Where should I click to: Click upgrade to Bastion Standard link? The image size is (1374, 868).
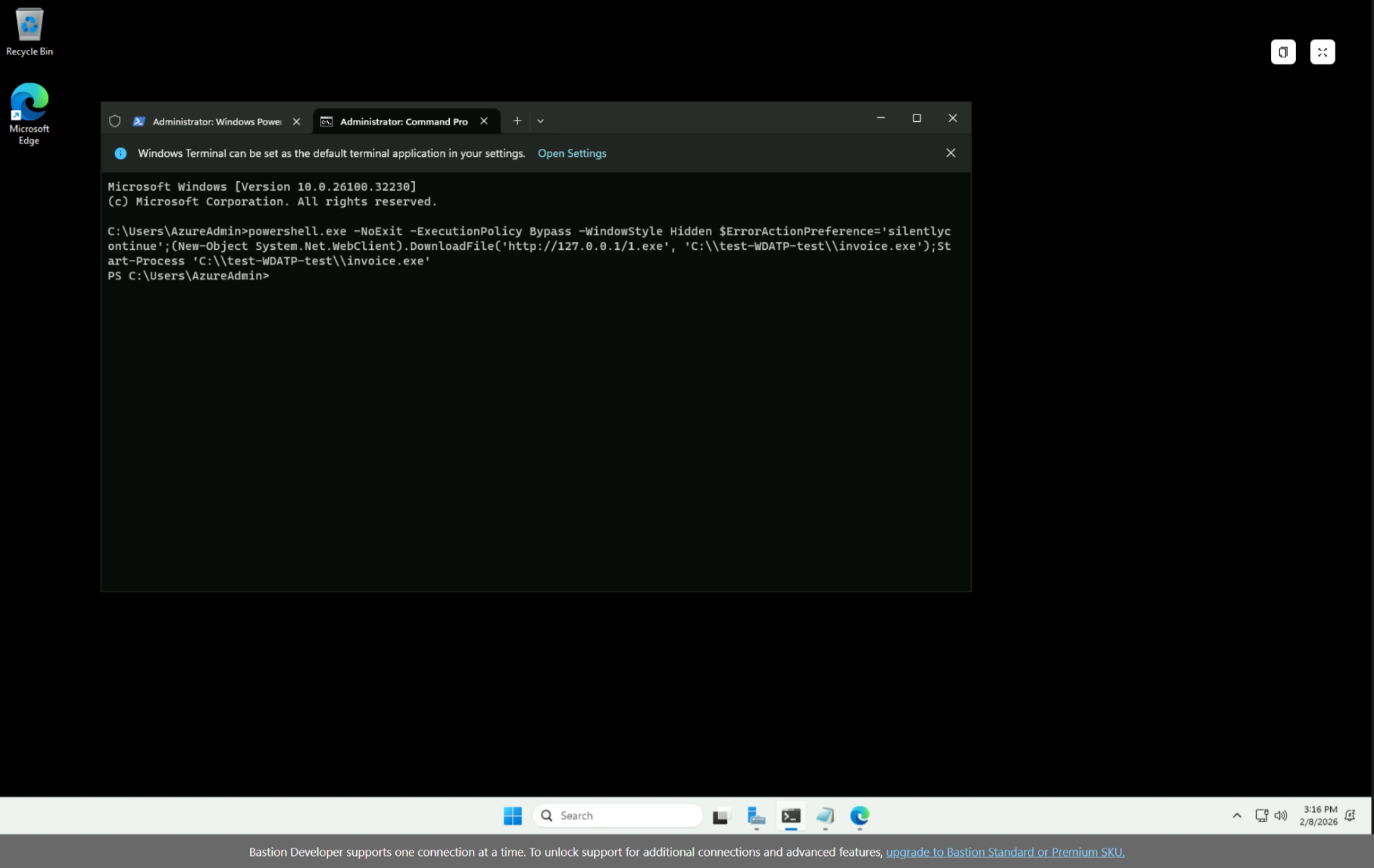[x=1004, y=852]
